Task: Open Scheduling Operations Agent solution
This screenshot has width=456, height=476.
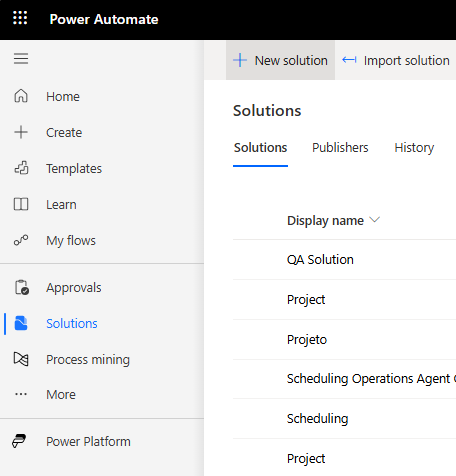Action: [x=371, y=379]
